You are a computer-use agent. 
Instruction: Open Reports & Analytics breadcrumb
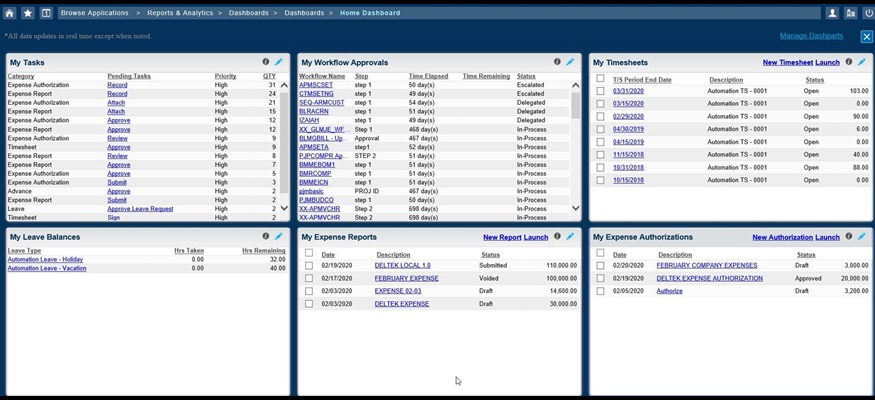point(182,13)
